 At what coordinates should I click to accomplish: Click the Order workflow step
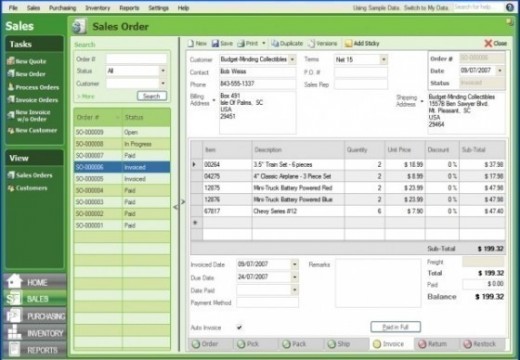(205, 344)
